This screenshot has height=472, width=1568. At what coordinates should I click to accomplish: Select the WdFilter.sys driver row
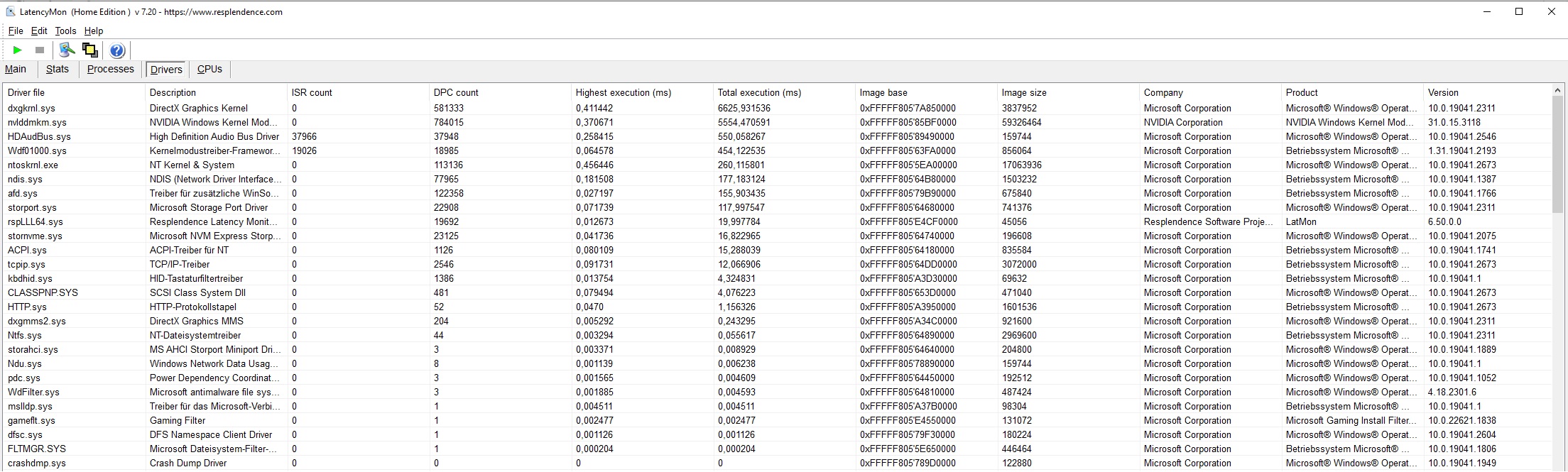778,392
